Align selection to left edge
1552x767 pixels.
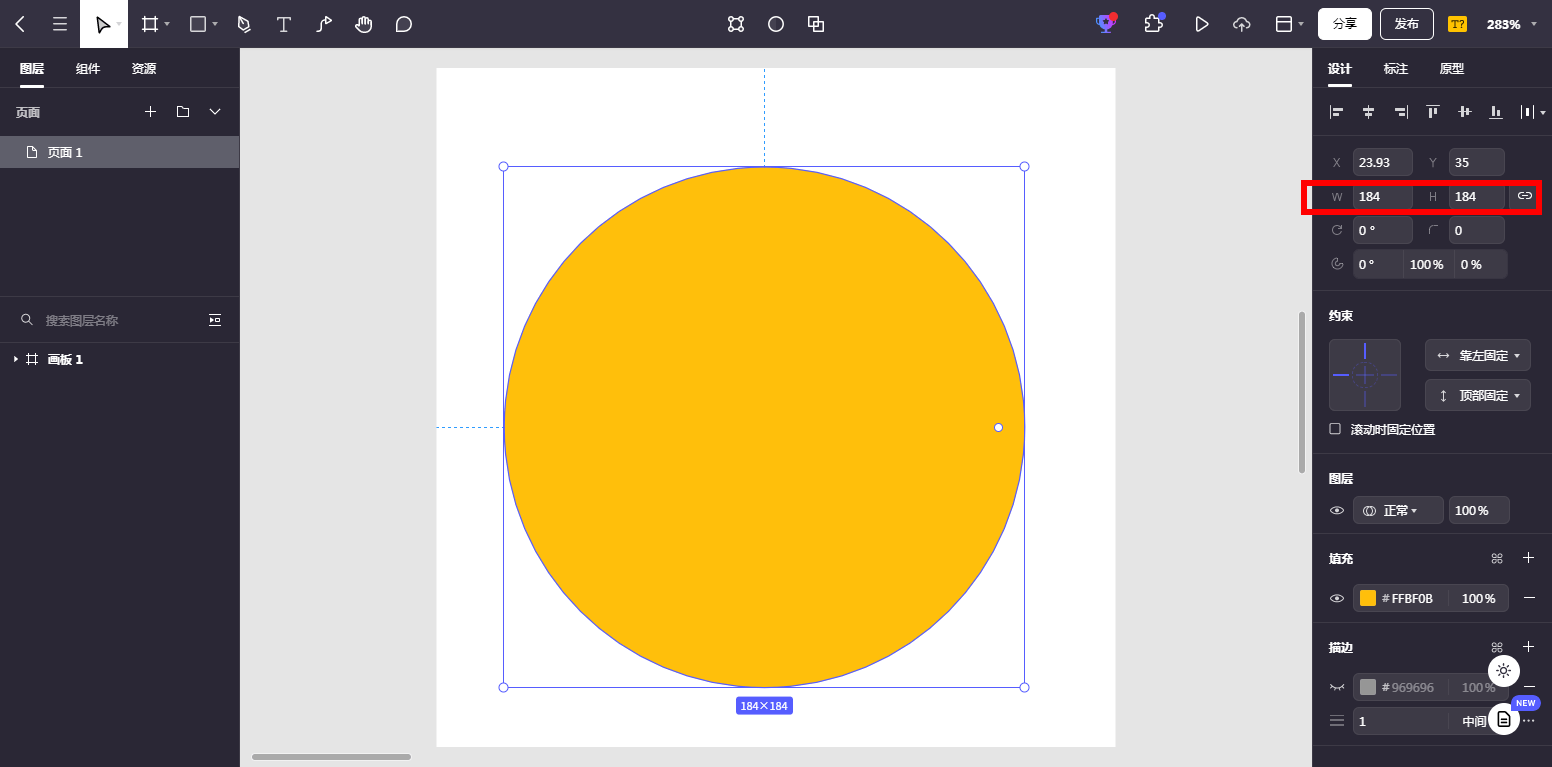tap(1337, 112)
